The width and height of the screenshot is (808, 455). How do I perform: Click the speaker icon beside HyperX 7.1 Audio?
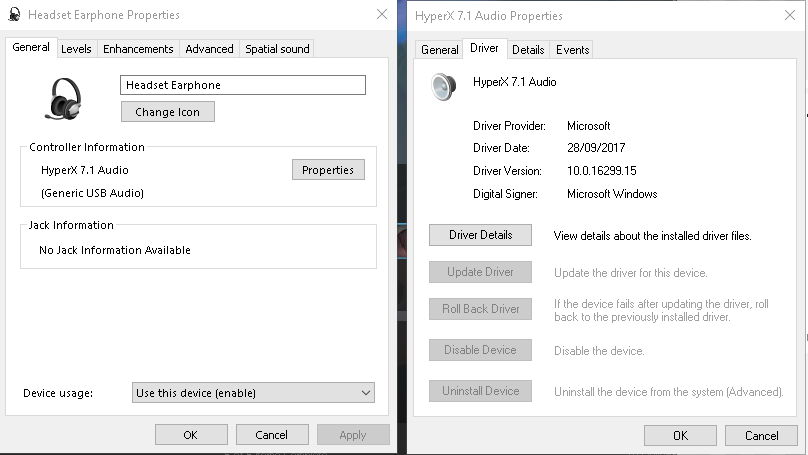coord(444,86)
